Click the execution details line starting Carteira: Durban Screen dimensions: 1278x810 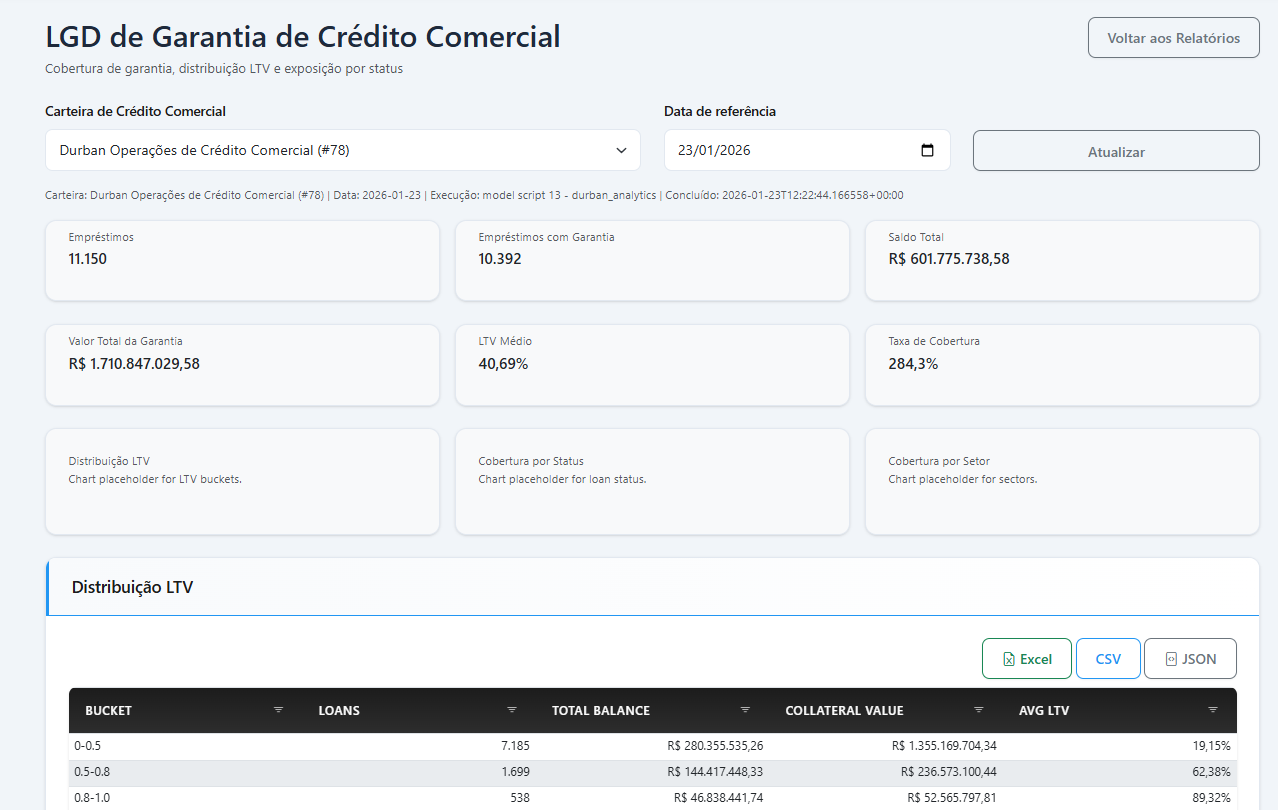tap(474, 196)
